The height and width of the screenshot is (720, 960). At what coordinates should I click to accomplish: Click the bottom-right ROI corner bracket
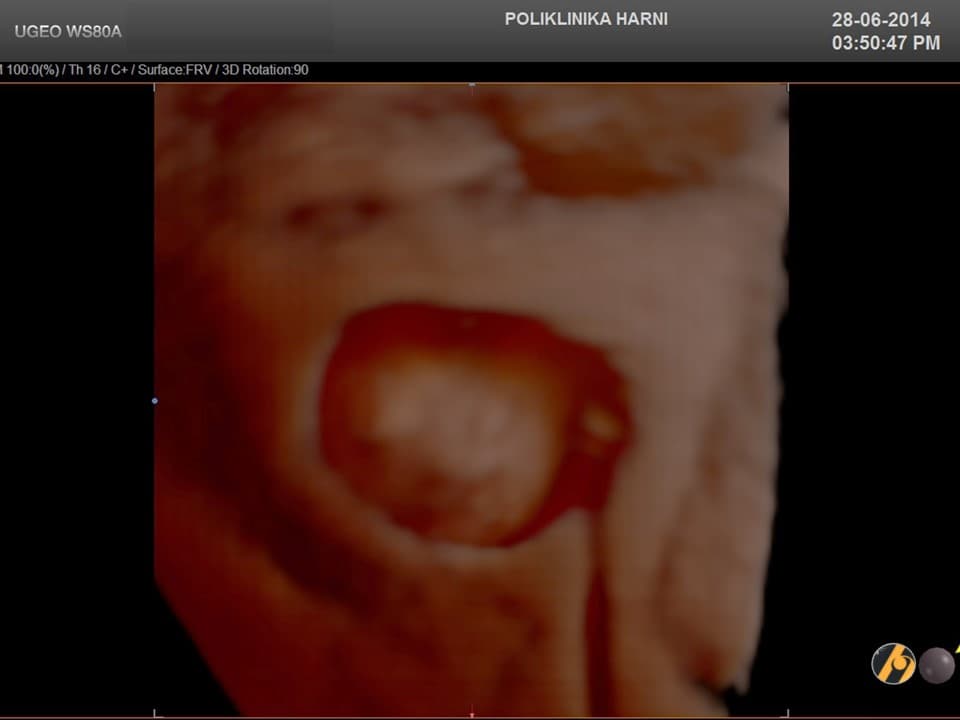click(x=788, y=713)
